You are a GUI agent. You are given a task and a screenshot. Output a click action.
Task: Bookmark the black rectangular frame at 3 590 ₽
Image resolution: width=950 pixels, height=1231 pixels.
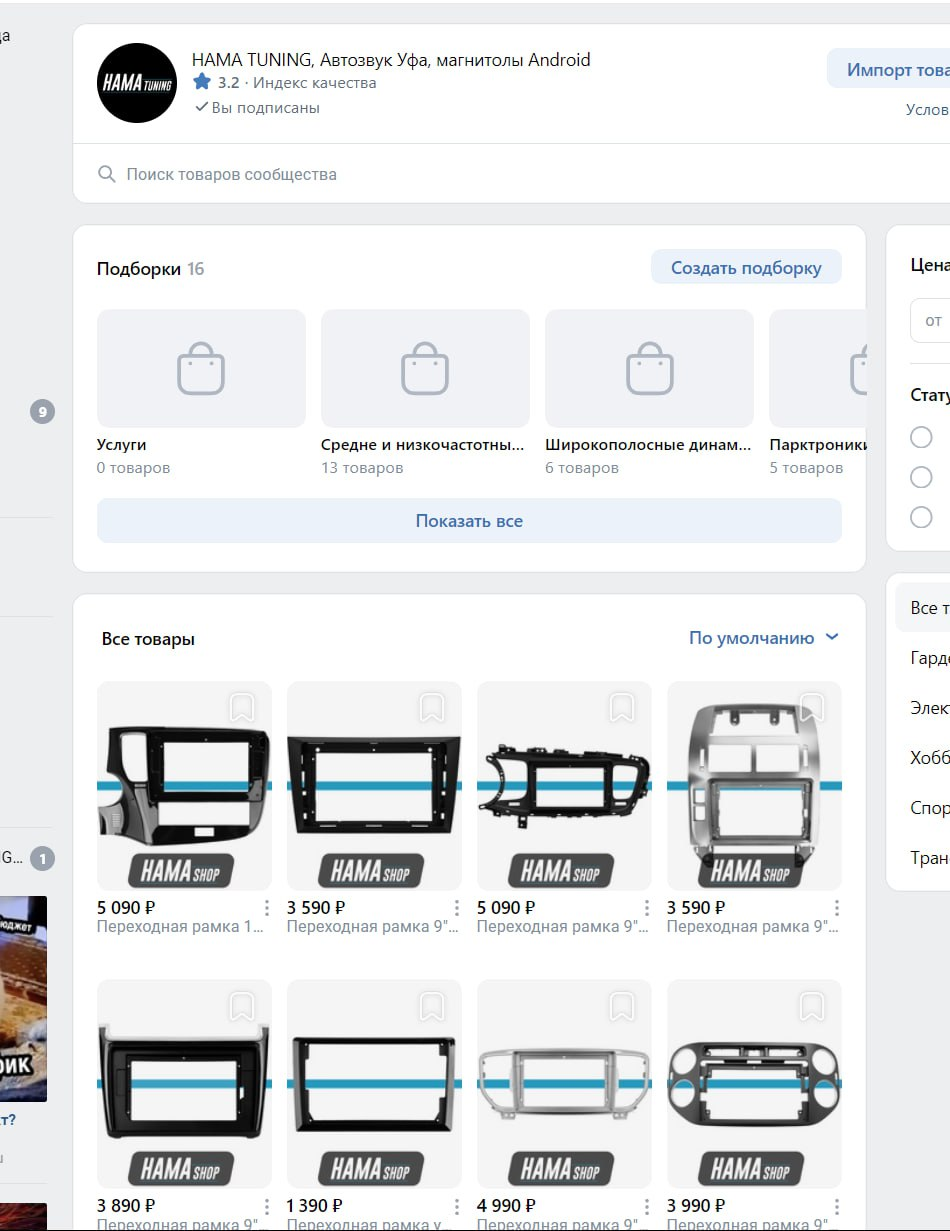pyautogui.click(x=432, y=708)
